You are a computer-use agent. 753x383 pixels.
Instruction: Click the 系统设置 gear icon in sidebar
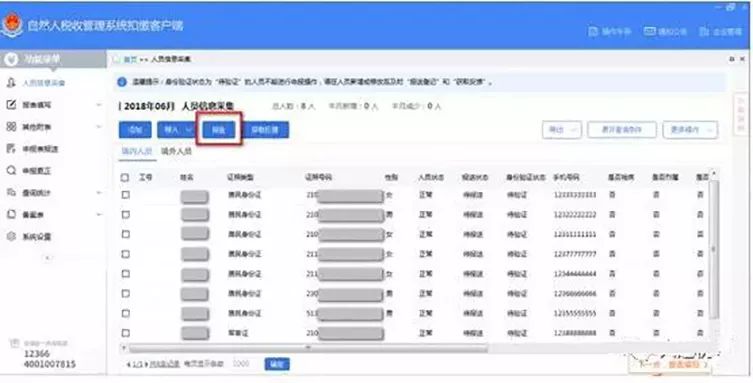tap(11, 236)
